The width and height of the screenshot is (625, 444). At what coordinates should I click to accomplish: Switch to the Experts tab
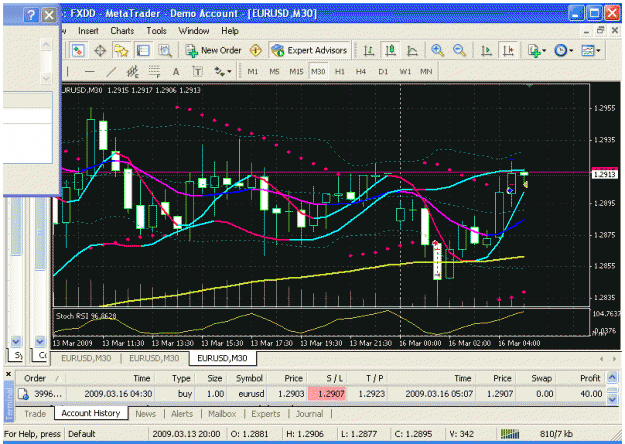(x=265, y=414)
